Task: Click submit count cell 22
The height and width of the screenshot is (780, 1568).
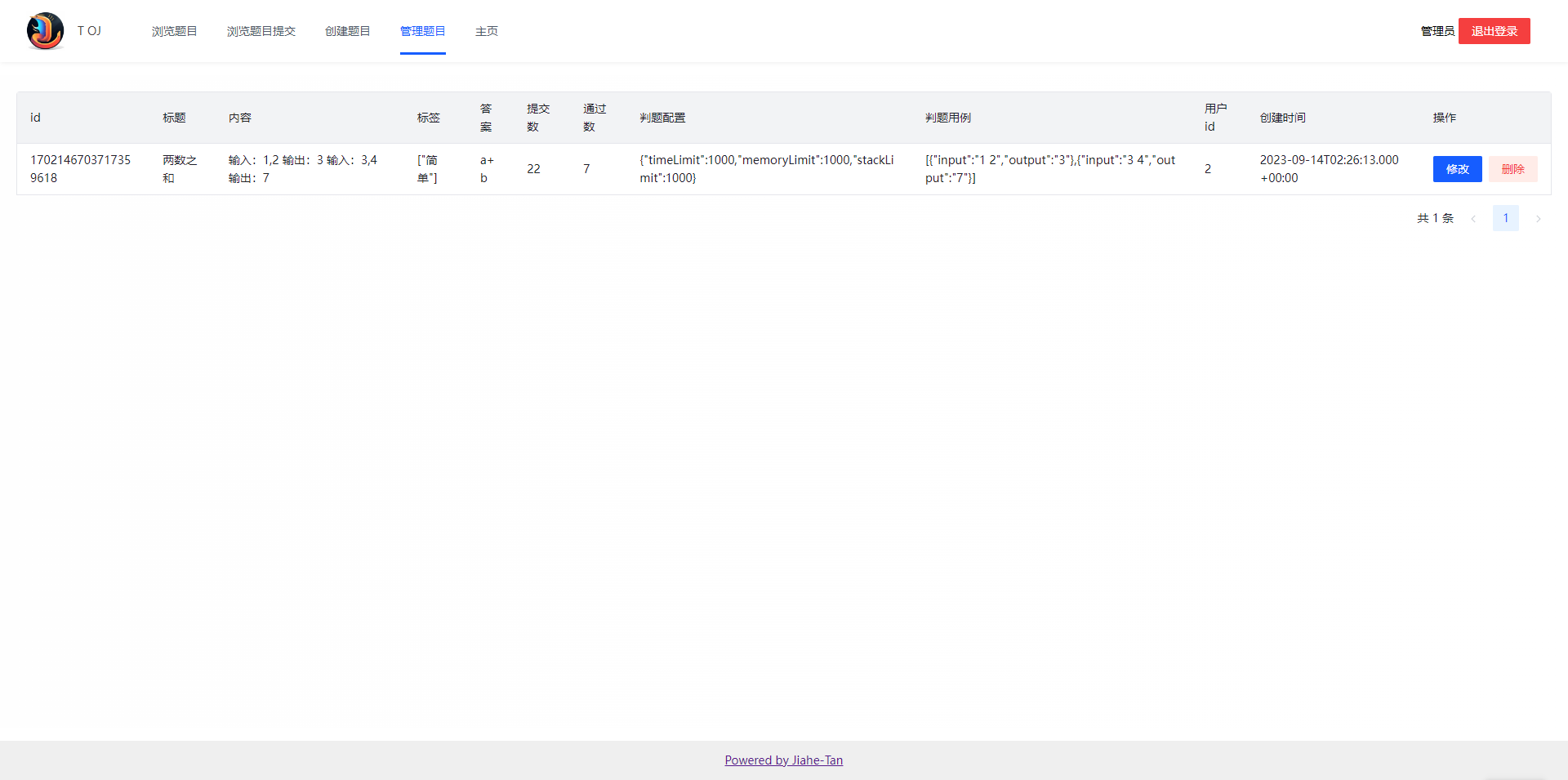Action: 541,169
